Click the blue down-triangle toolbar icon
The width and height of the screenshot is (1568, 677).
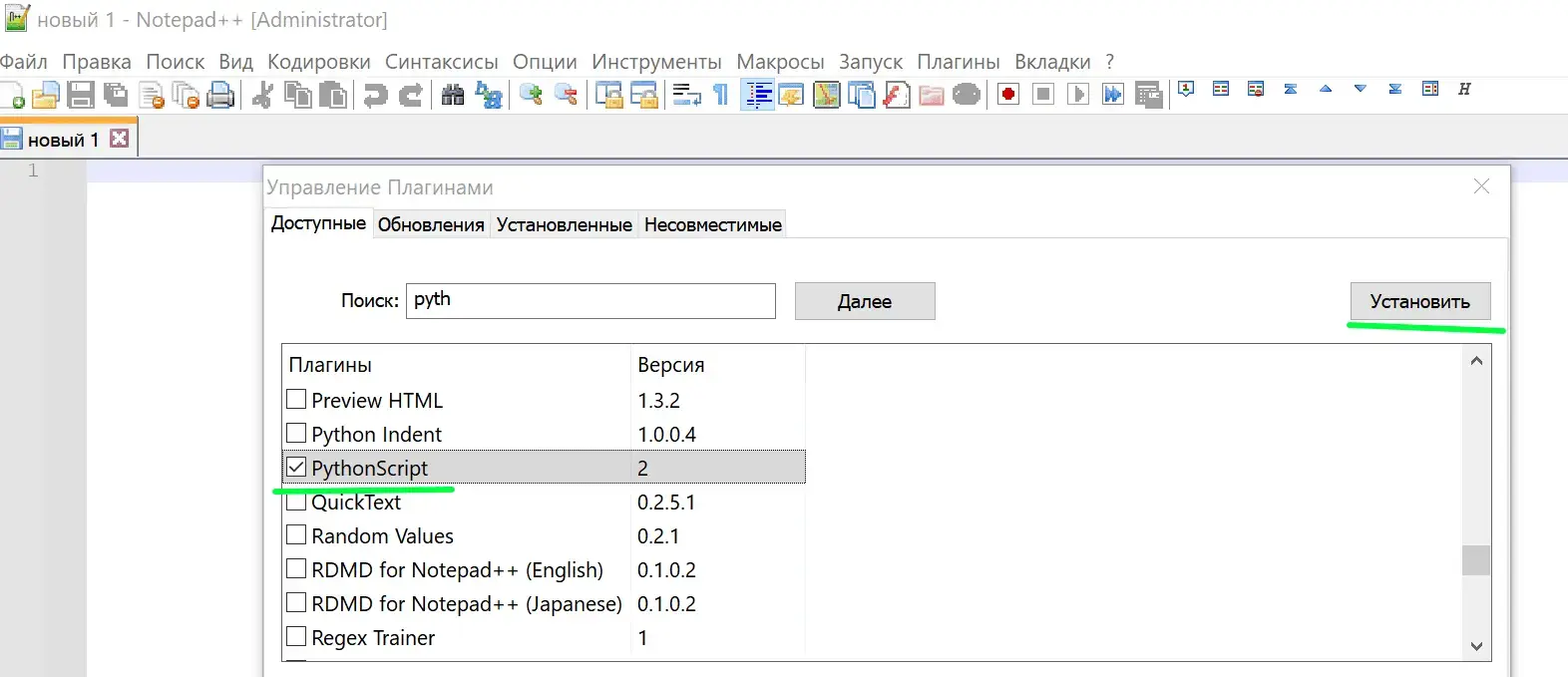pos(1360,89)
